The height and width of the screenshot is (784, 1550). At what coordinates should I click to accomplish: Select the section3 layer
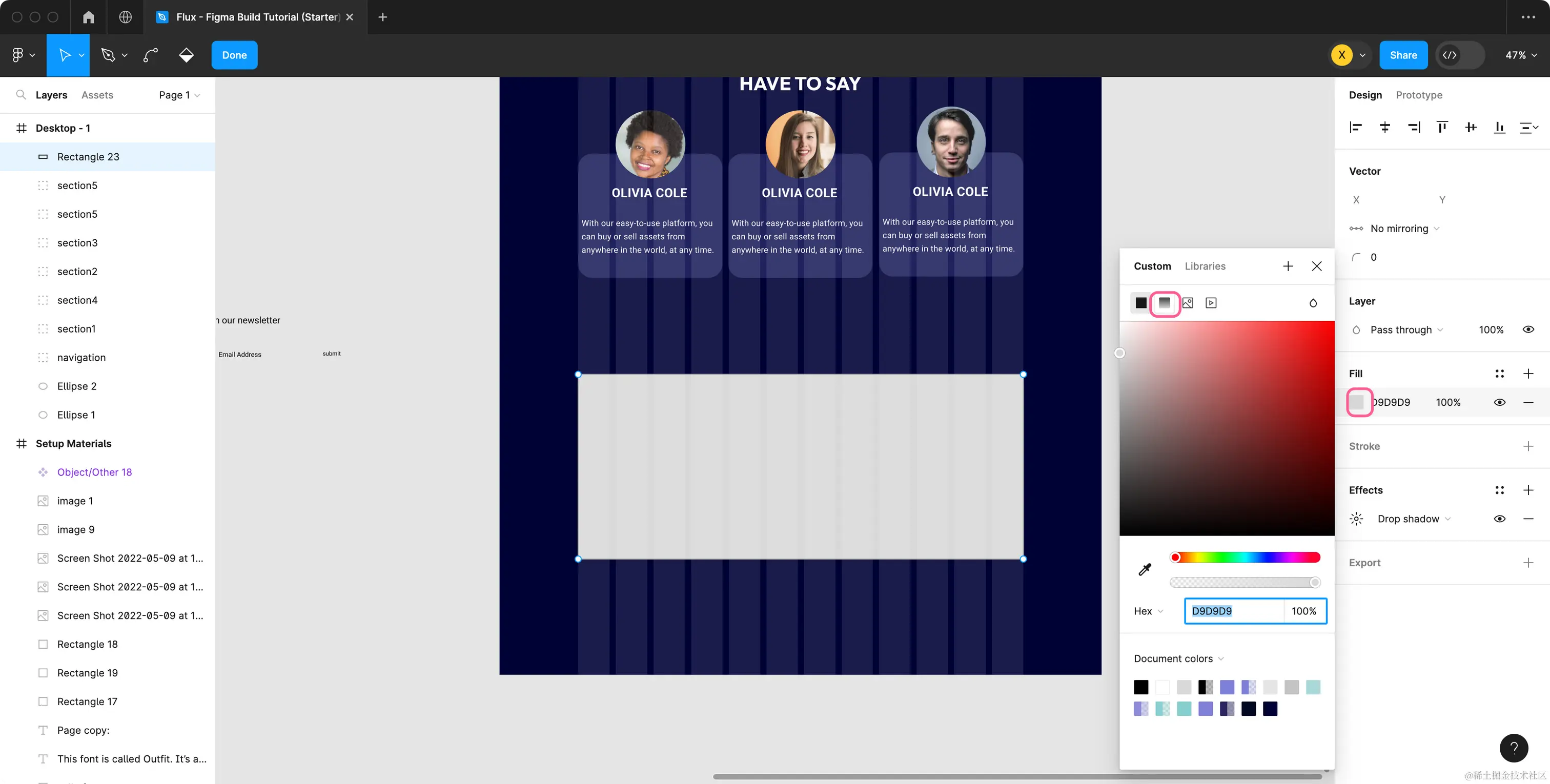click(x=77, y=242)
